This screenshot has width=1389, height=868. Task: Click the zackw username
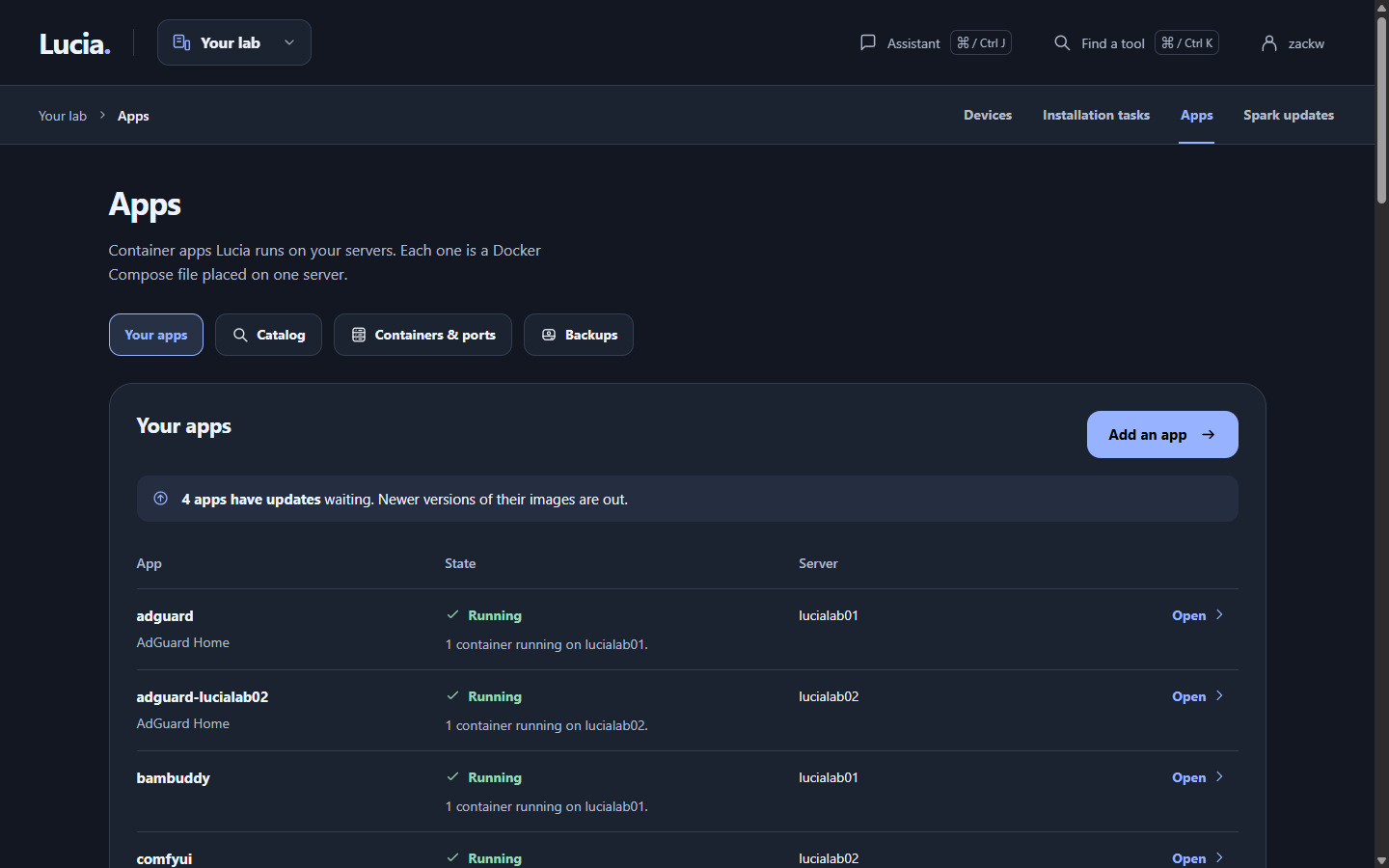(x=1306, y=43)
